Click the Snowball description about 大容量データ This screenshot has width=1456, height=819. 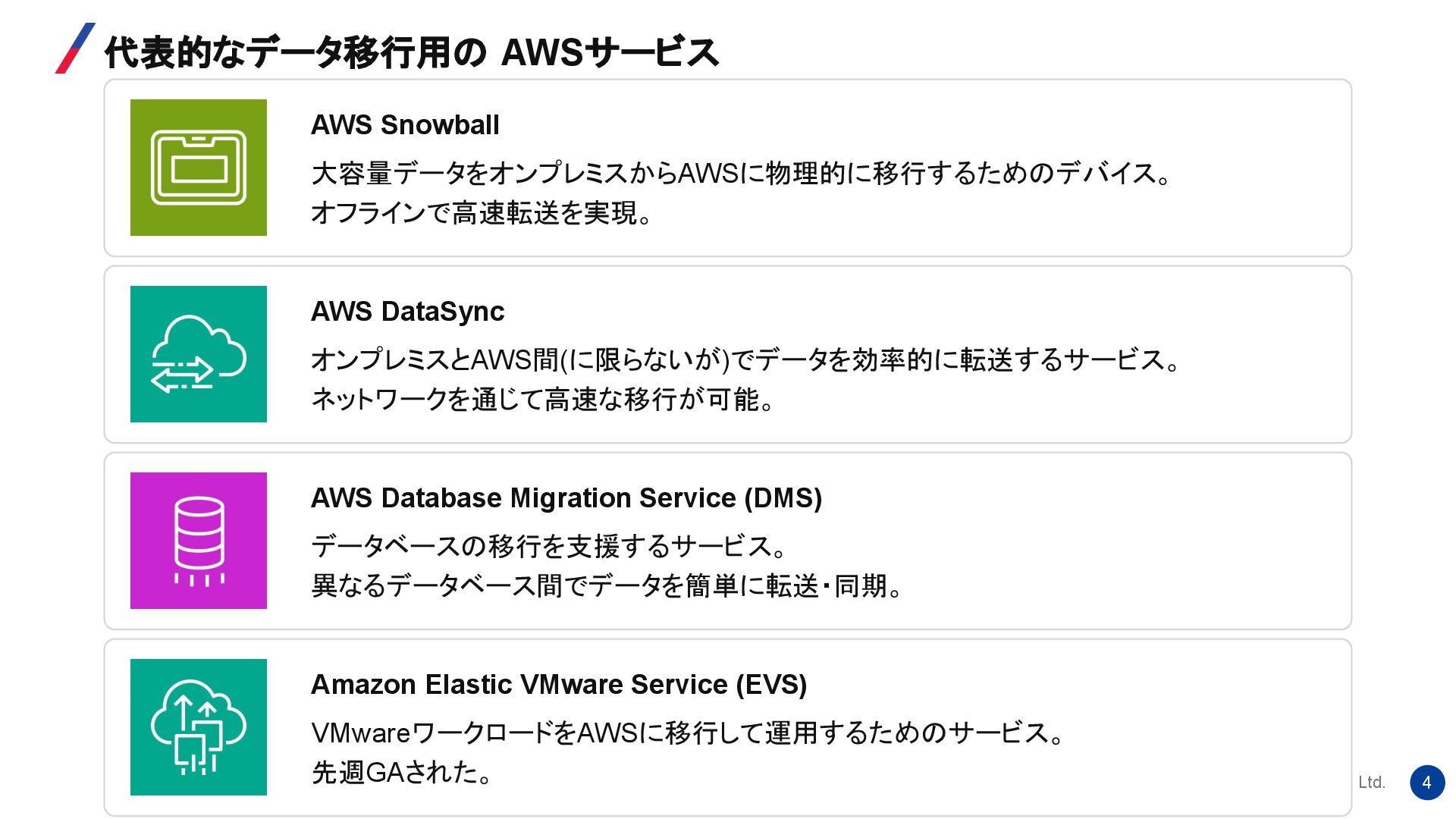(x=742, y=174)
